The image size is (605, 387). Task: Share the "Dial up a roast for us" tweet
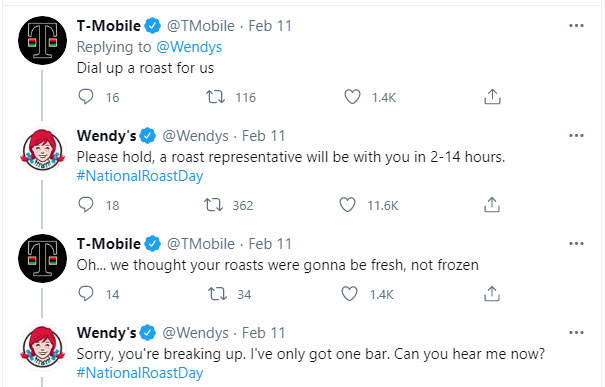492,97
